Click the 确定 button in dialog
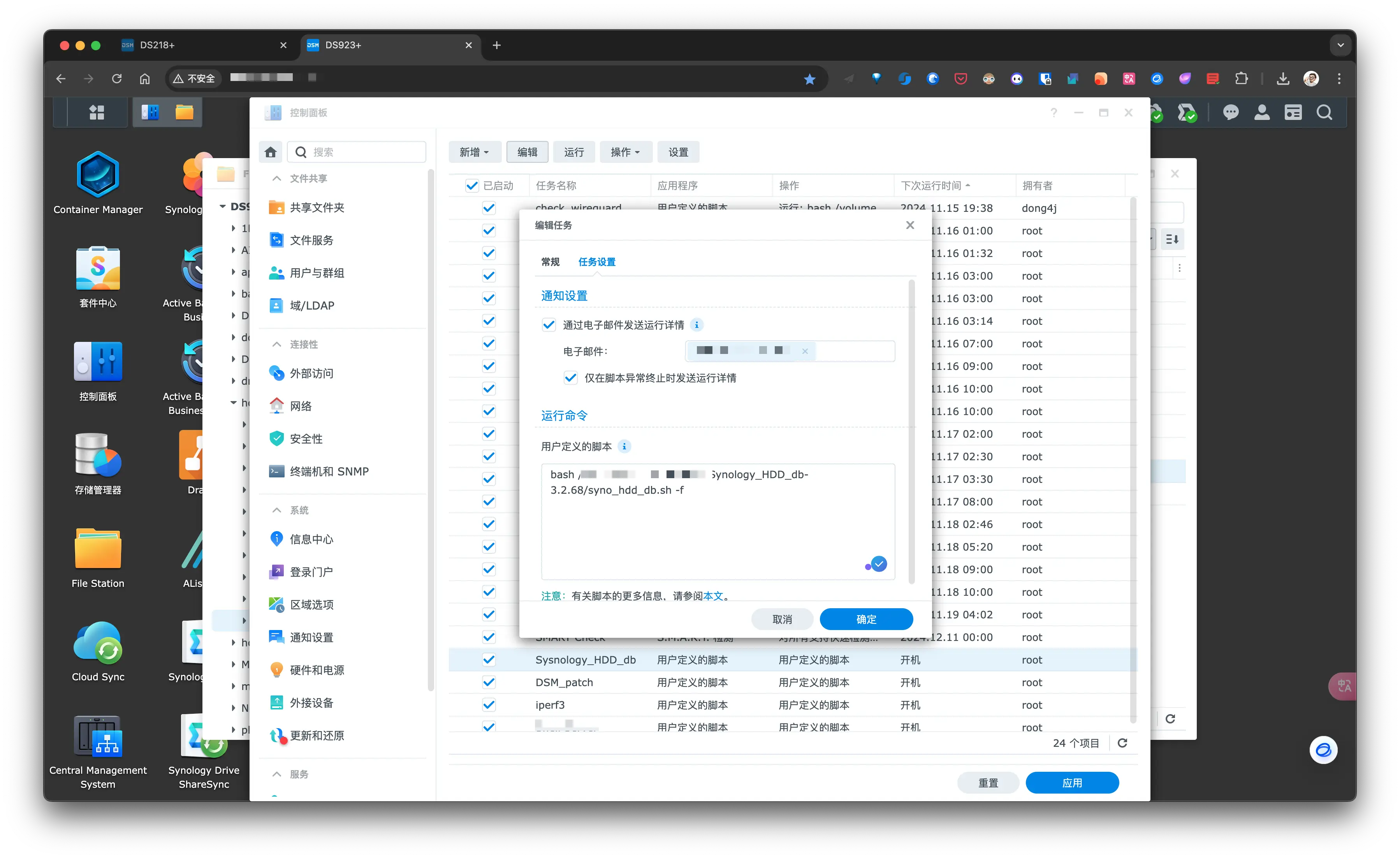 point(866,619)
